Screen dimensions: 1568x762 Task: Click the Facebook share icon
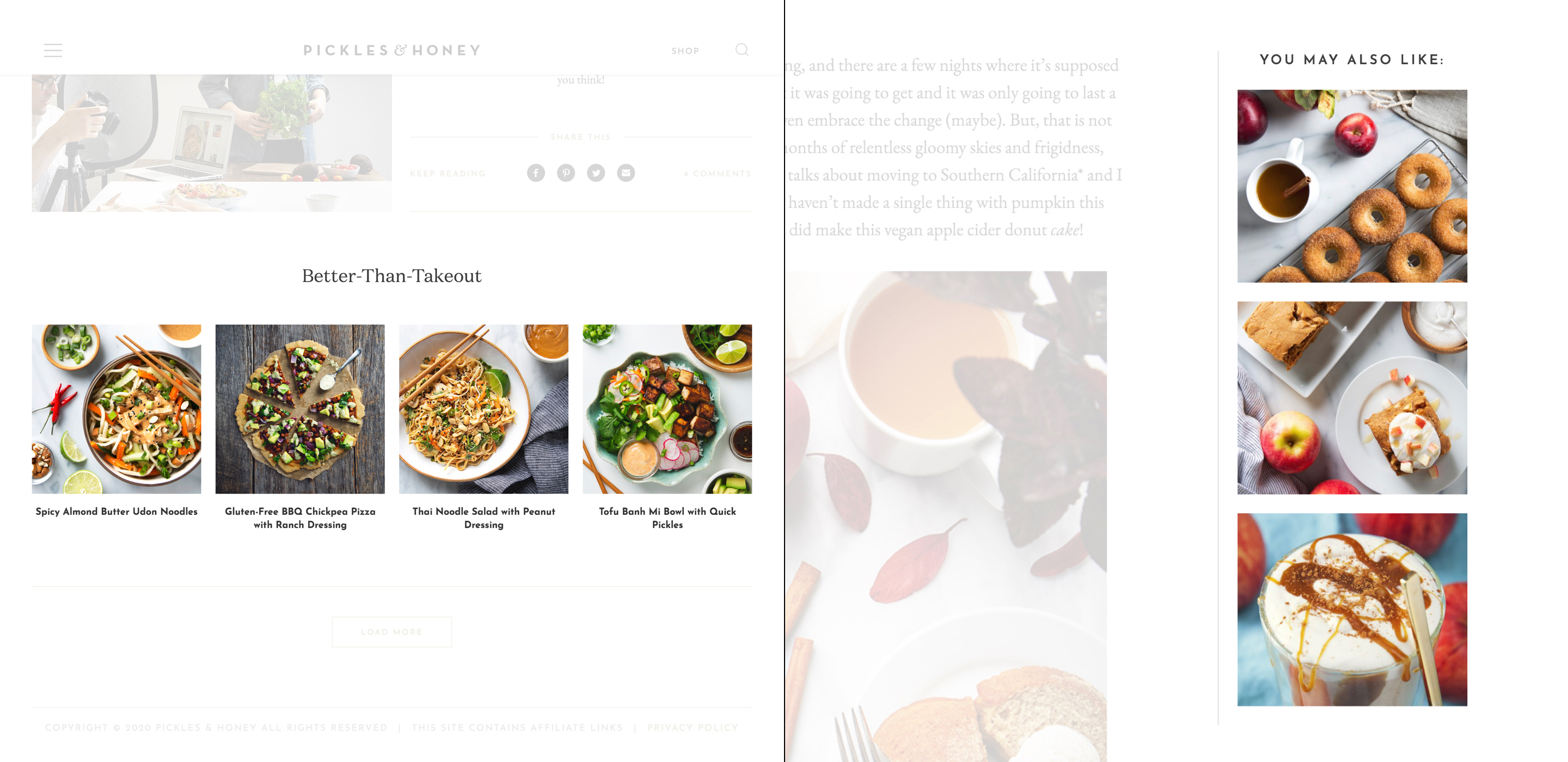(x=537, y=172)
